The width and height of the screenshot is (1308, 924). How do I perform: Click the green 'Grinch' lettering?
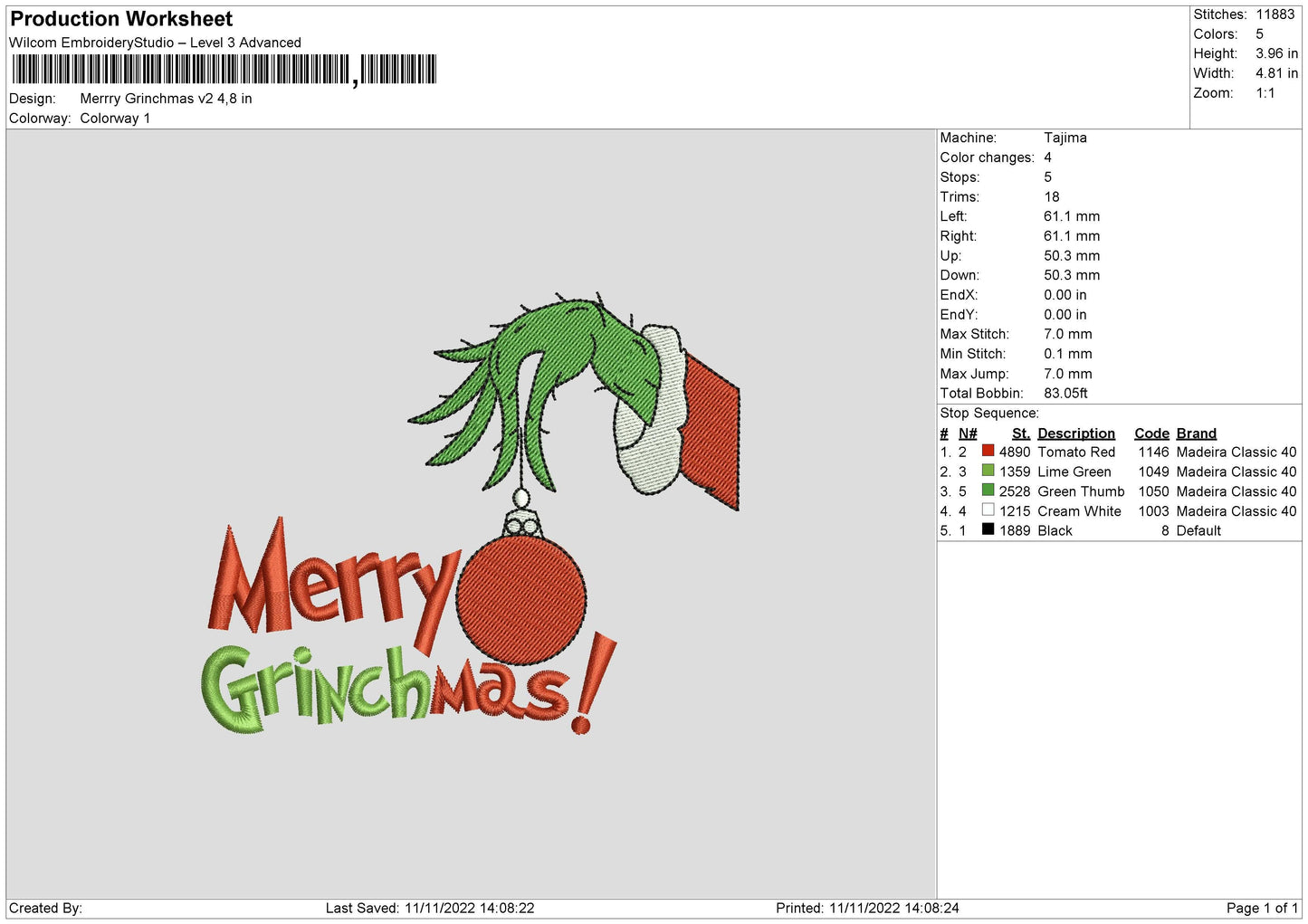315,689
